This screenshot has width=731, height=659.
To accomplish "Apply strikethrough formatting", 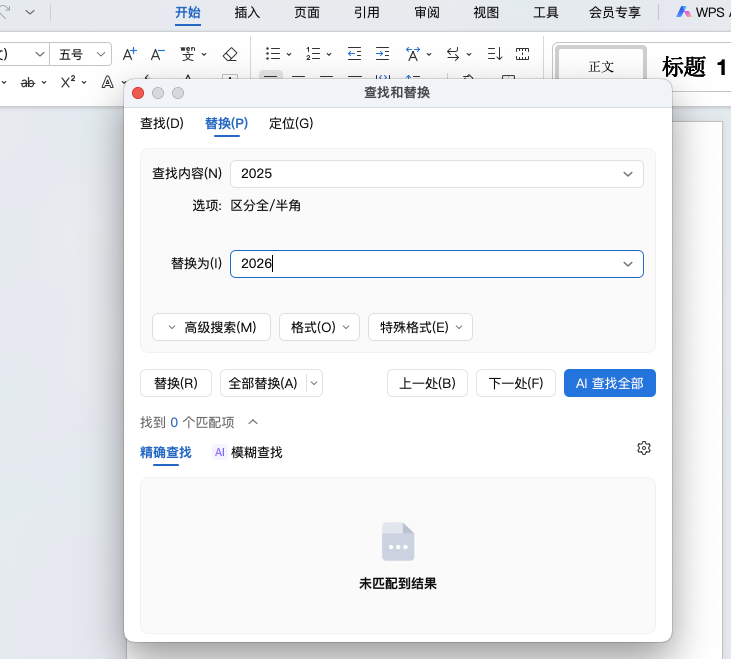I will coord(28,82).
